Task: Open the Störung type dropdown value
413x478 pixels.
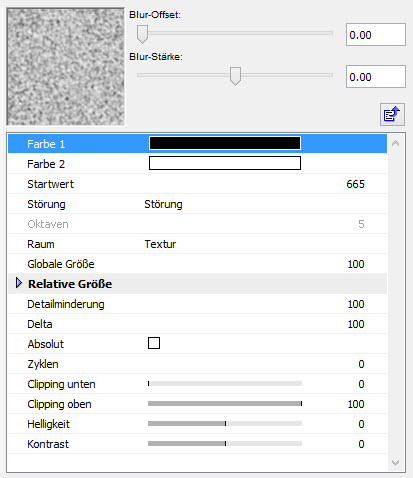Action: [163, 204]
